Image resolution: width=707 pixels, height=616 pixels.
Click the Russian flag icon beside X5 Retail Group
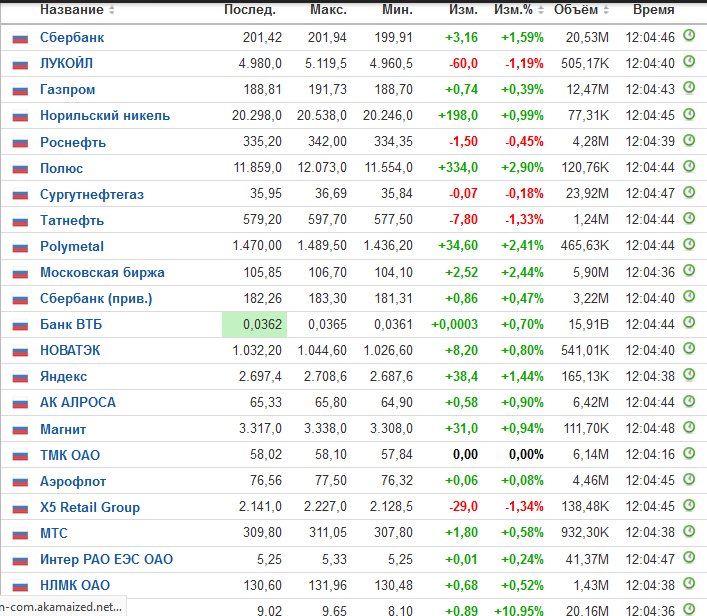pyautogui.click(x=20, y=508)
